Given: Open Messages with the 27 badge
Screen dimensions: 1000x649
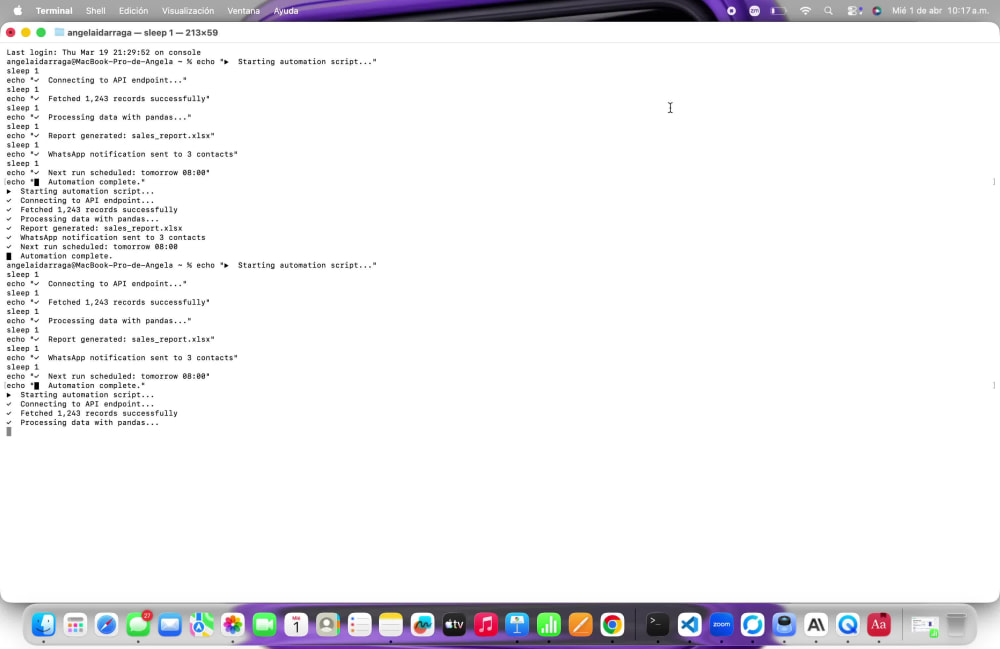Looking at the screenshot, I should click(138, 625).
